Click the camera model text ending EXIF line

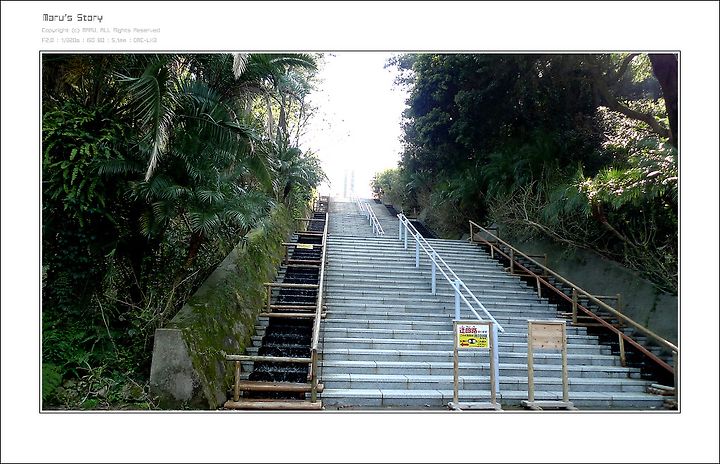point(146,40)
